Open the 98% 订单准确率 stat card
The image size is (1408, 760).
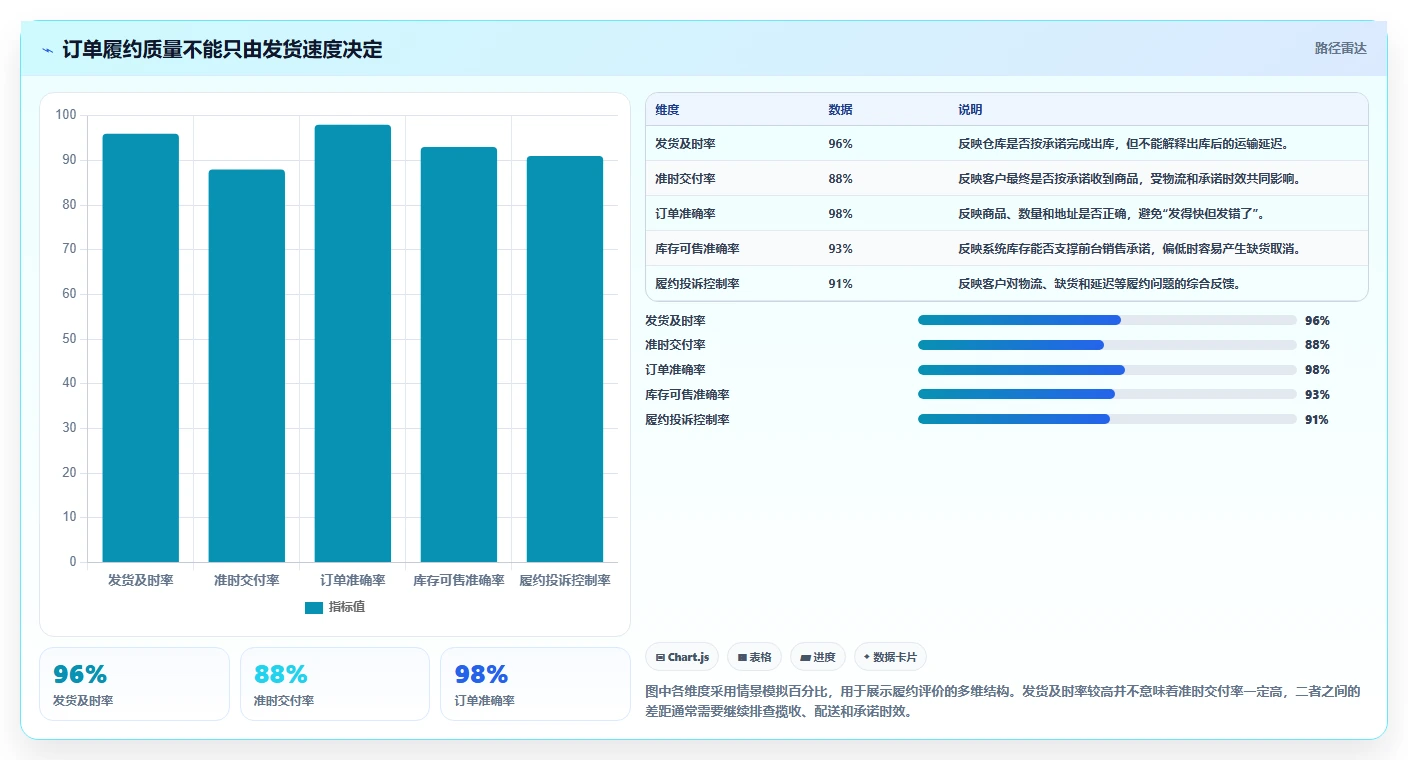point(535,684)
